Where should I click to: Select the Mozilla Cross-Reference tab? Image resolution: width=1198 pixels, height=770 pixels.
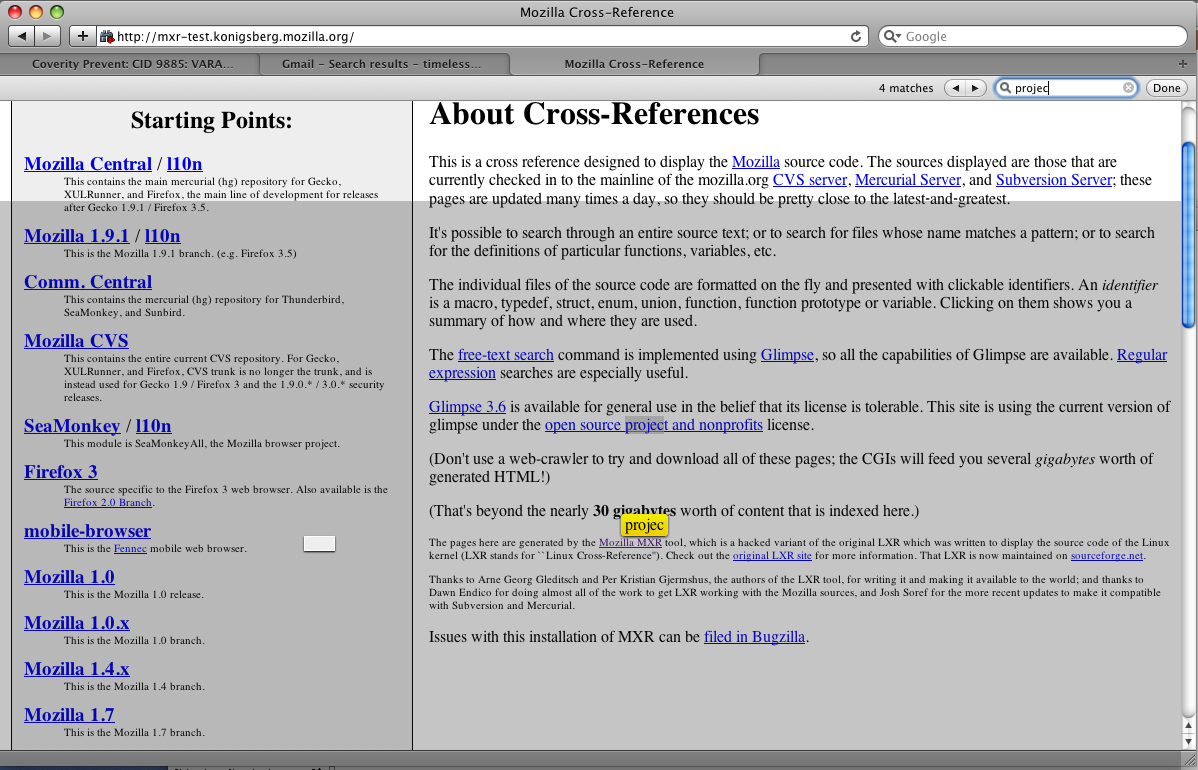[634, 64]
